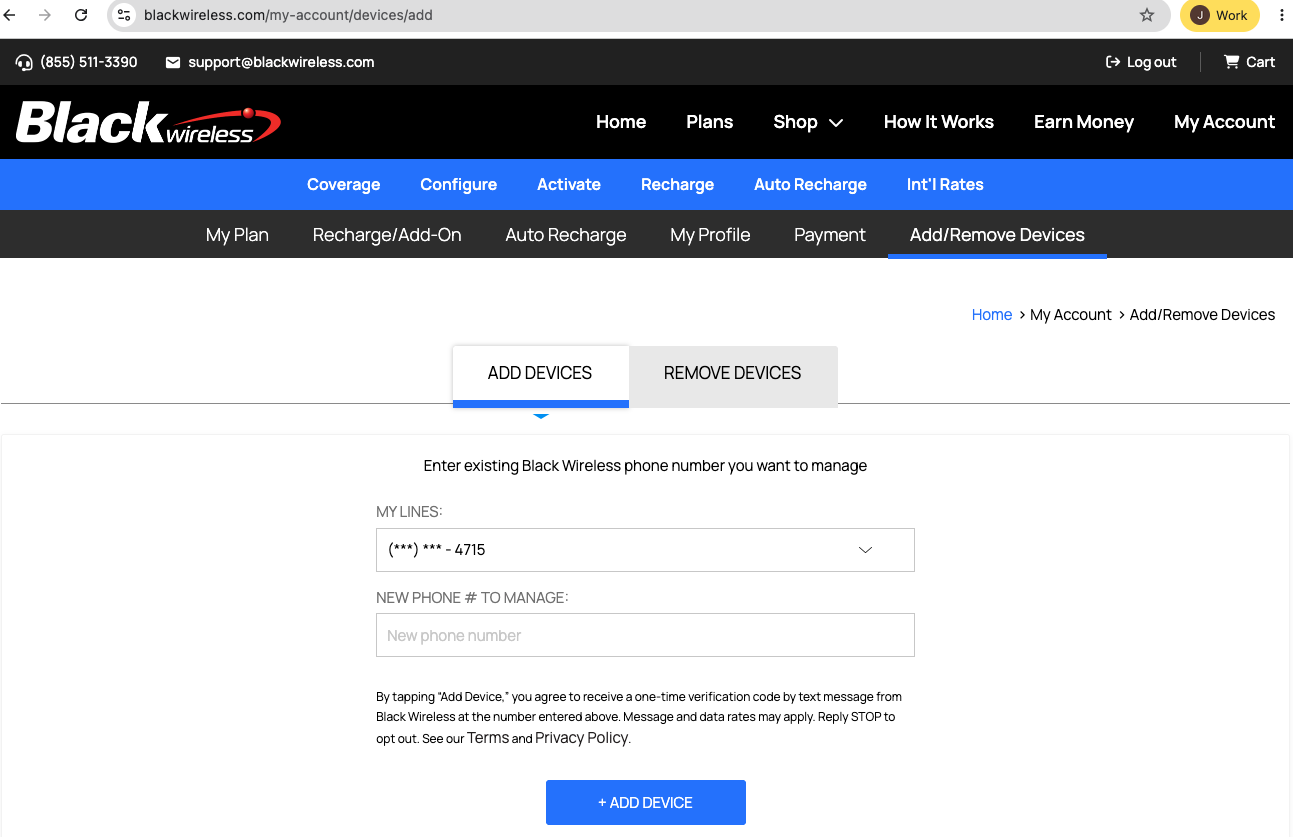Open Activate in the blue bar
The height and width of the screenshot is (837, 1293).
[569, 184]
